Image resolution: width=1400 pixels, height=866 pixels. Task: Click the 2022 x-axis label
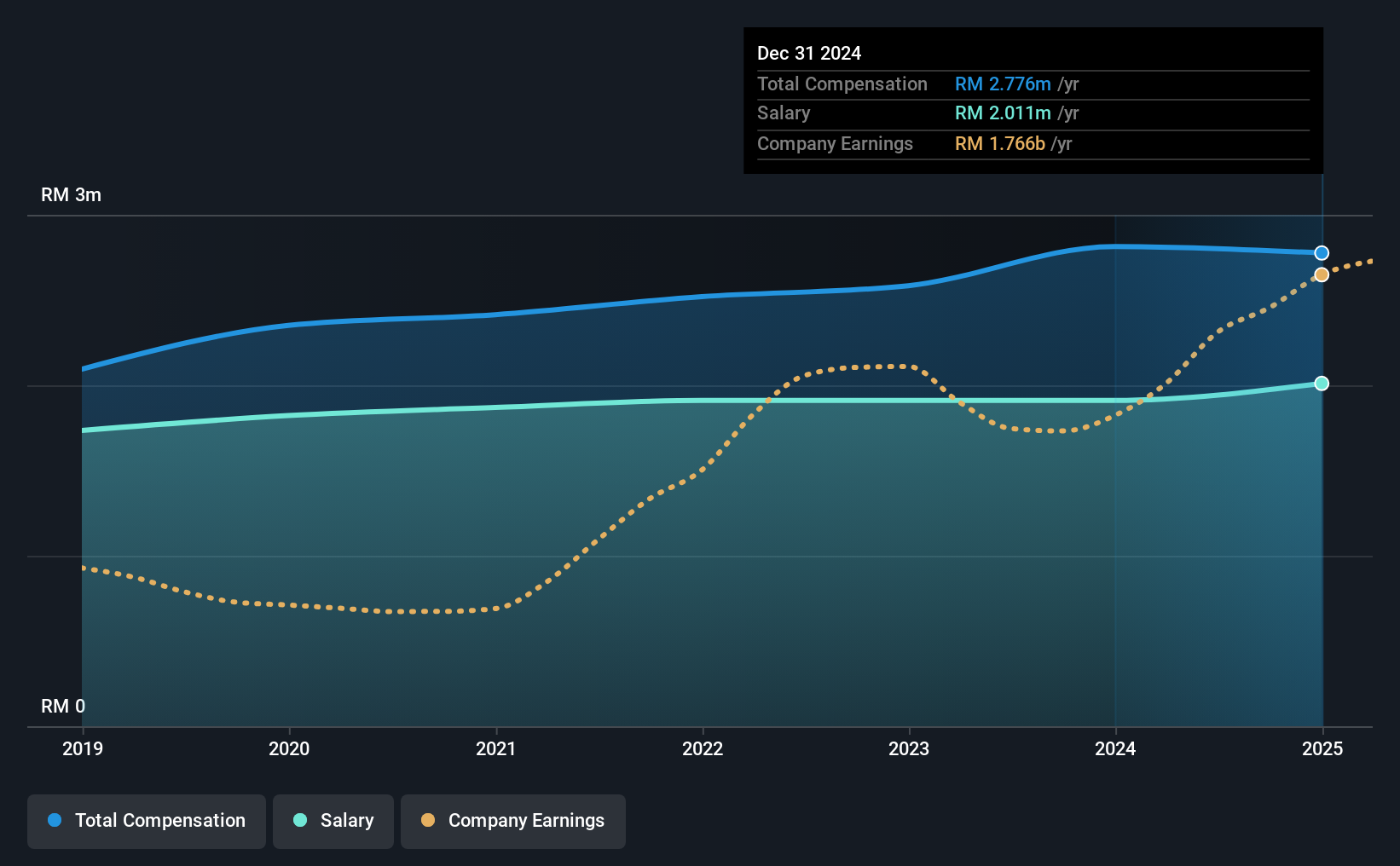703,748
